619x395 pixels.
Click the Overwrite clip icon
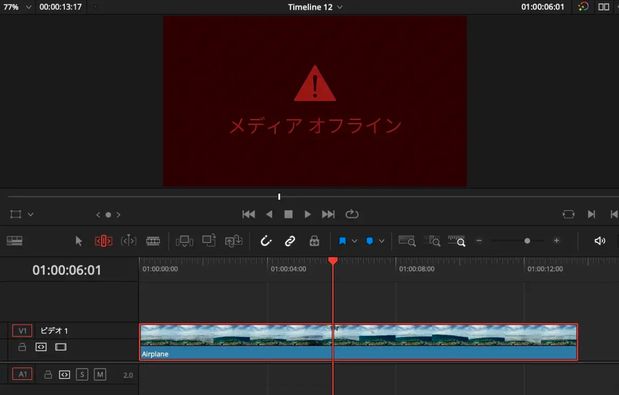tap(209, 240)
